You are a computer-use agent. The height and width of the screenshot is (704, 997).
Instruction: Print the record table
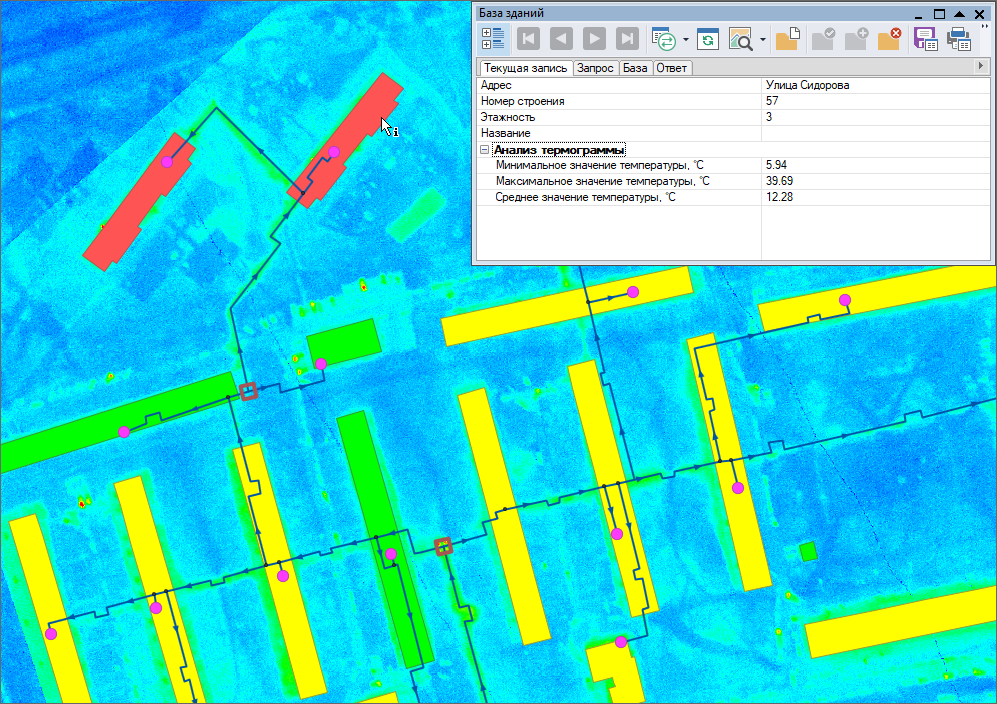(959, 39)
